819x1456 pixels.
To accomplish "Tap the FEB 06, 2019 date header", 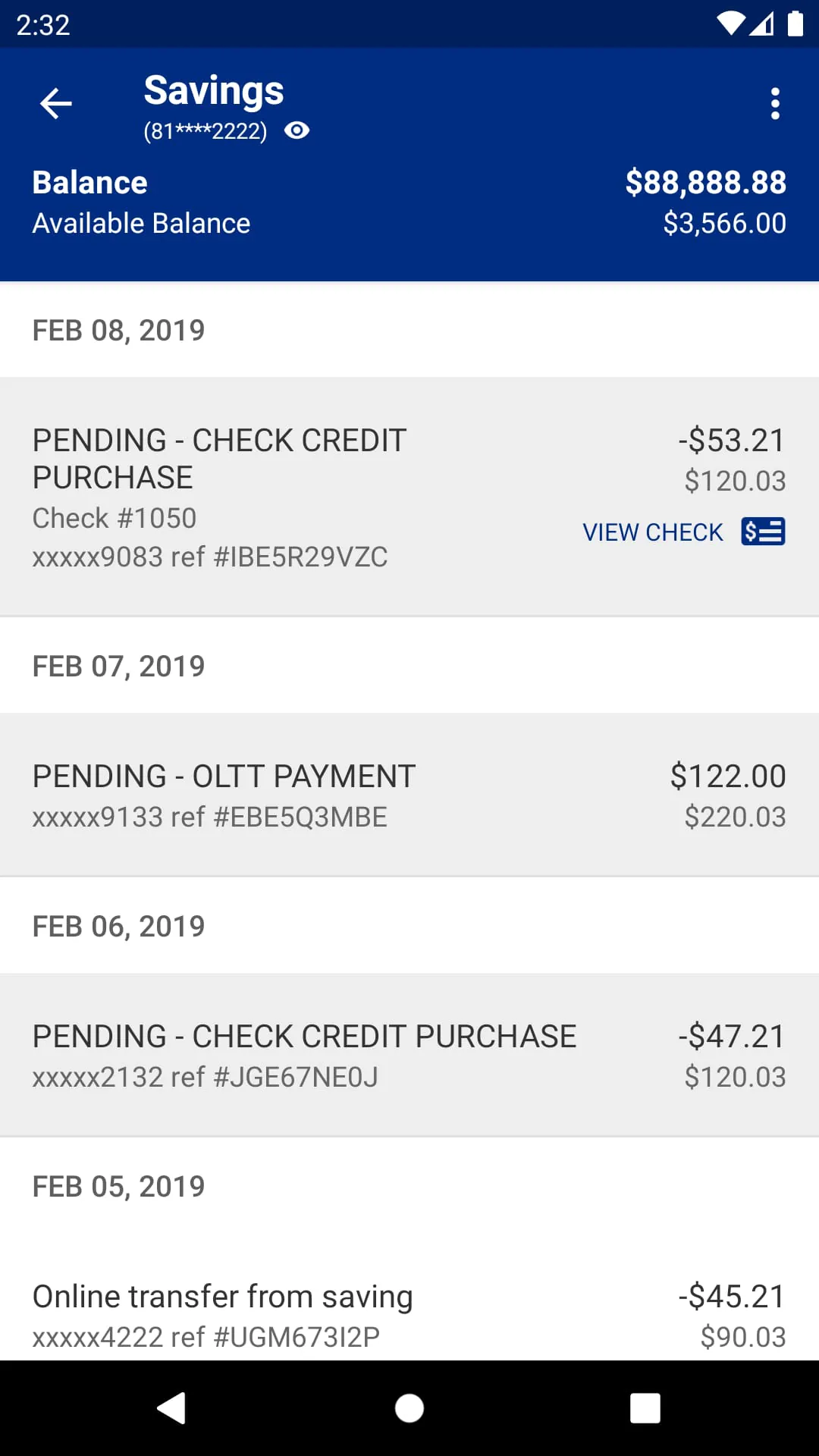I will [119, 927].
